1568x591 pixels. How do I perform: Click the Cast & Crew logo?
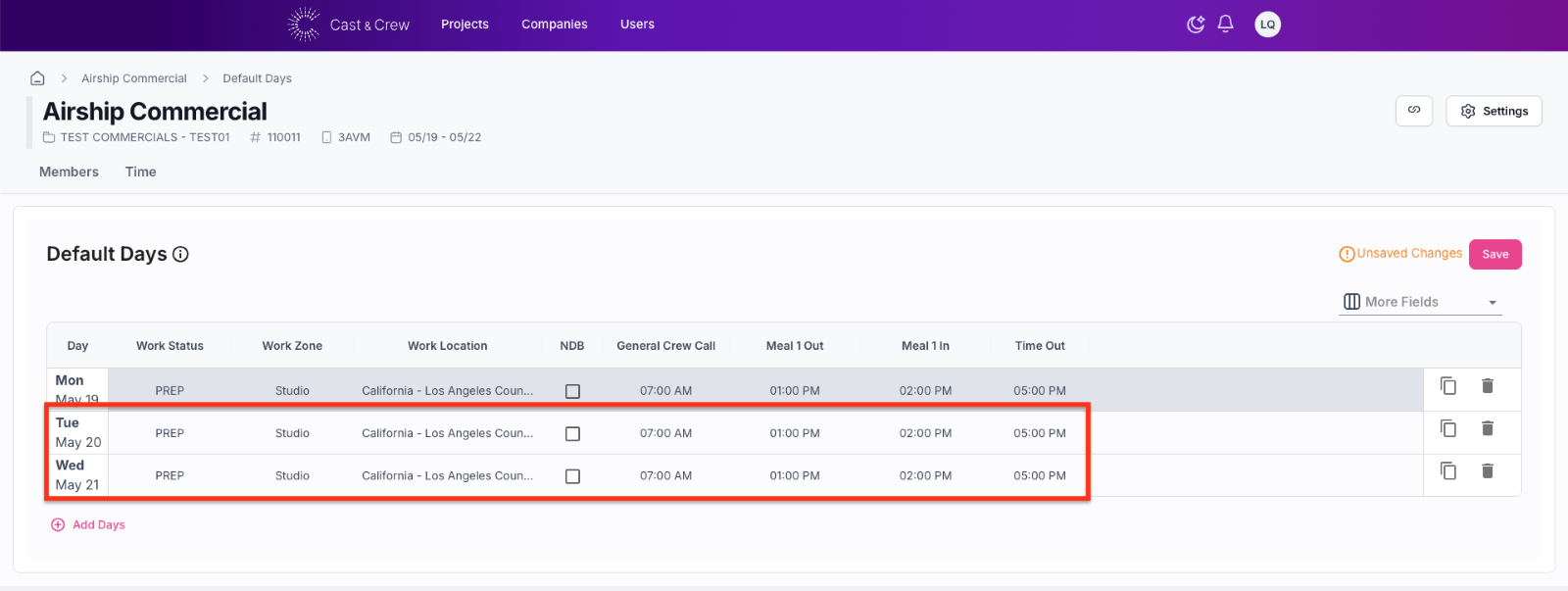tap(348, 25)
